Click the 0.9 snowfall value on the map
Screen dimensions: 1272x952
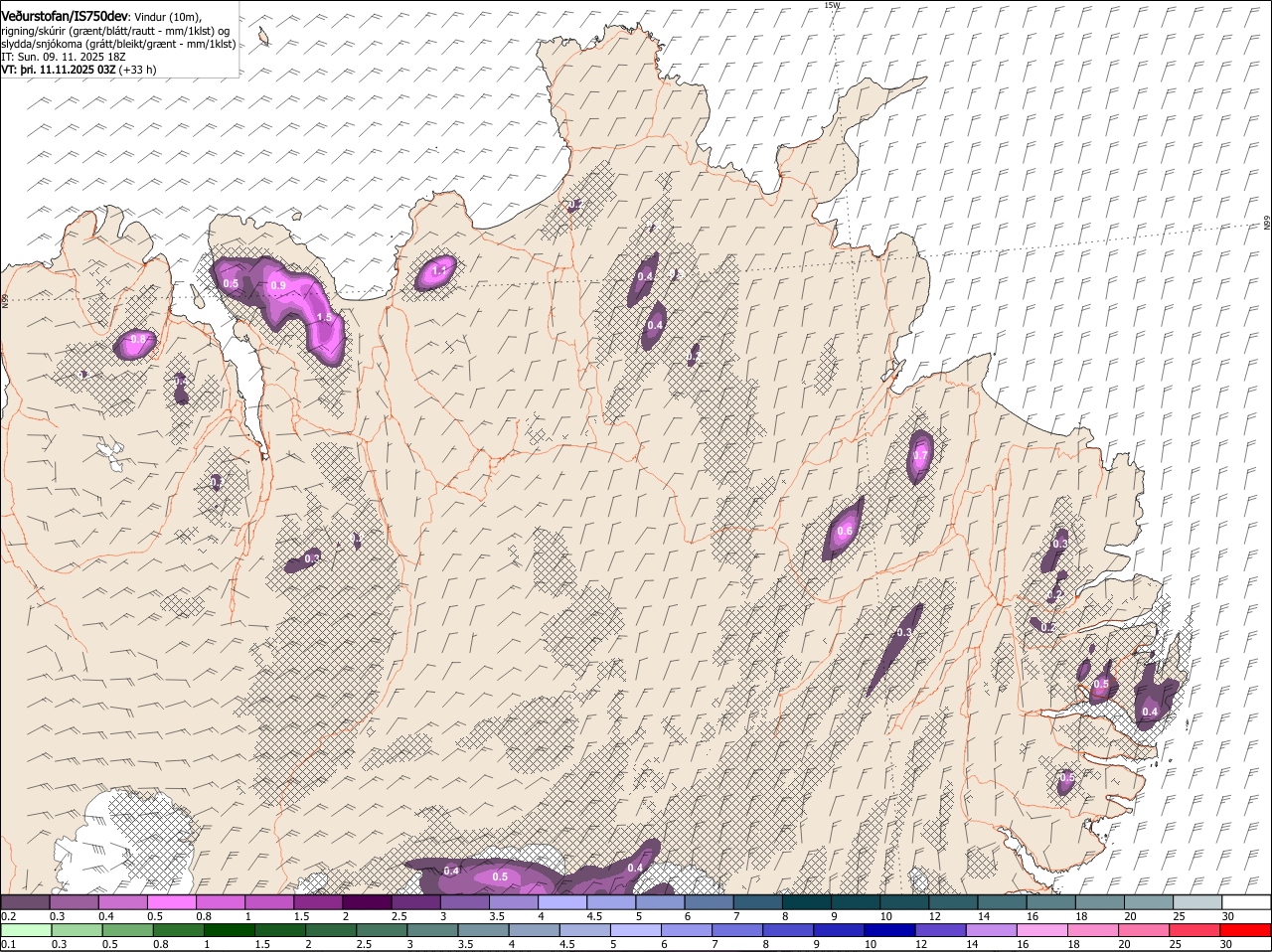pos(278,285)
